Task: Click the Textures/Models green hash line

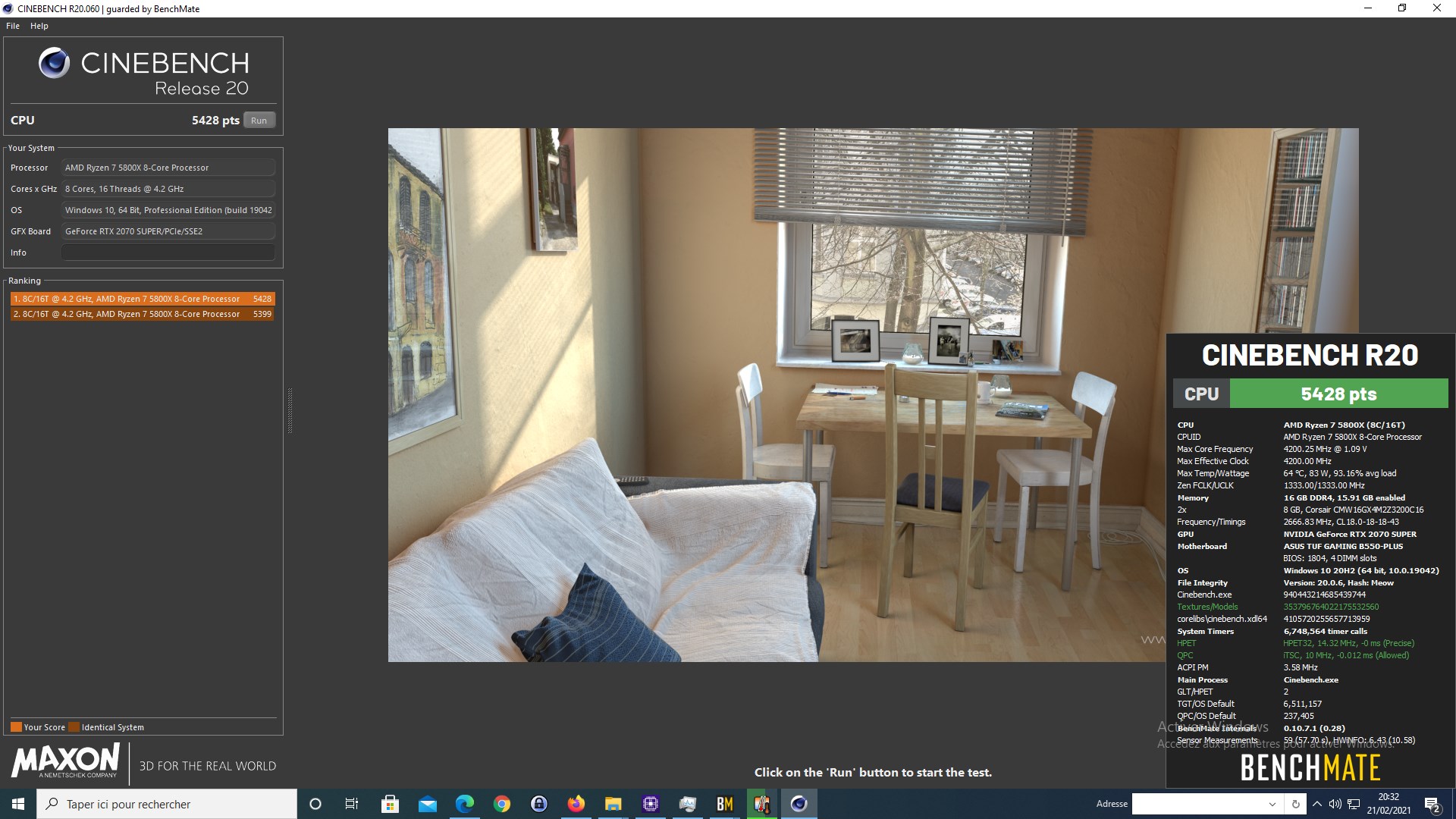Action: pos(1278,607)
